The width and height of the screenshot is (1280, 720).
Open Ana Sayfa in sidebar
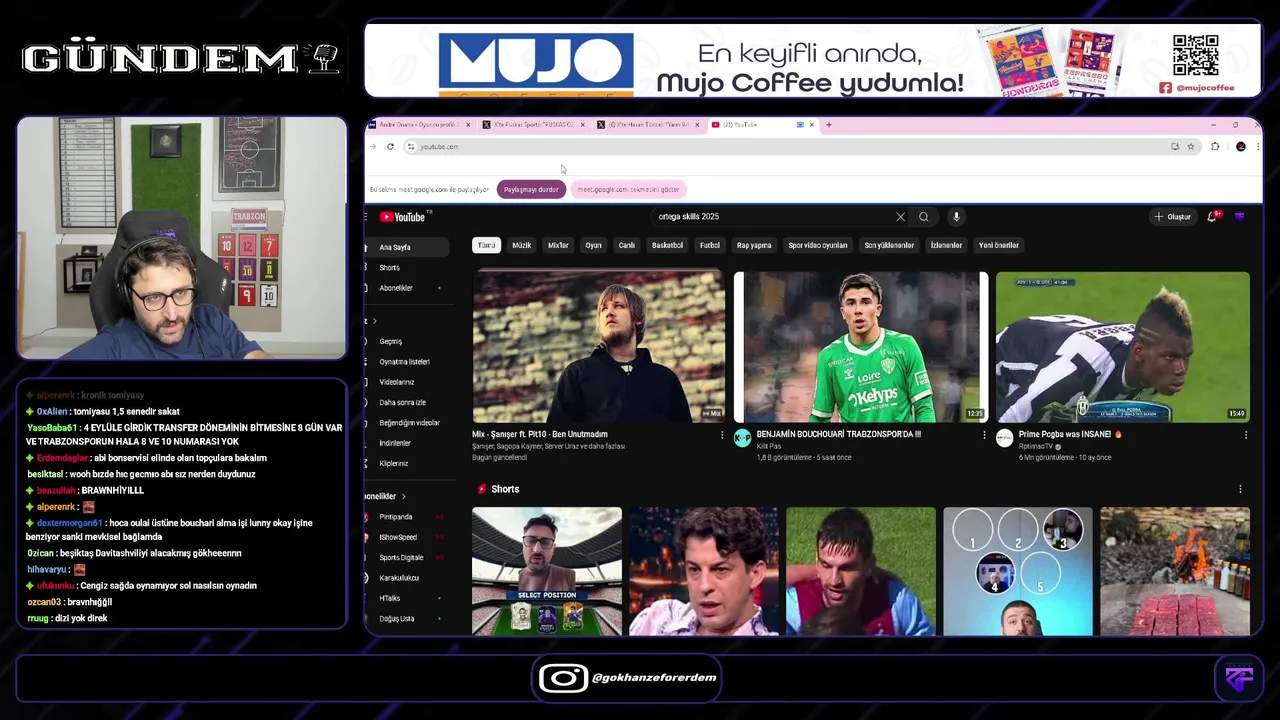pyautogui.click(x=407, y=247)
